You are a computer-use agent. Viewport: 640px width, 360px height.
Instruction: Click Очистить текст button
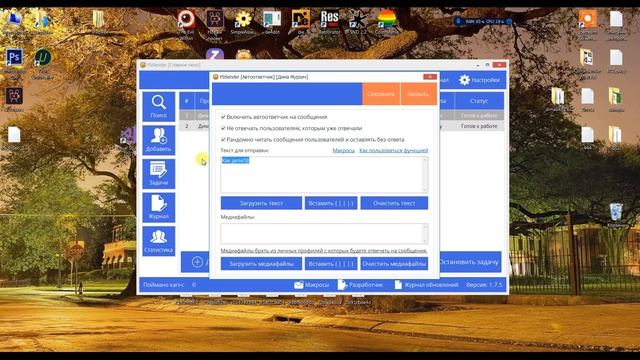click(x=394, y=203)
